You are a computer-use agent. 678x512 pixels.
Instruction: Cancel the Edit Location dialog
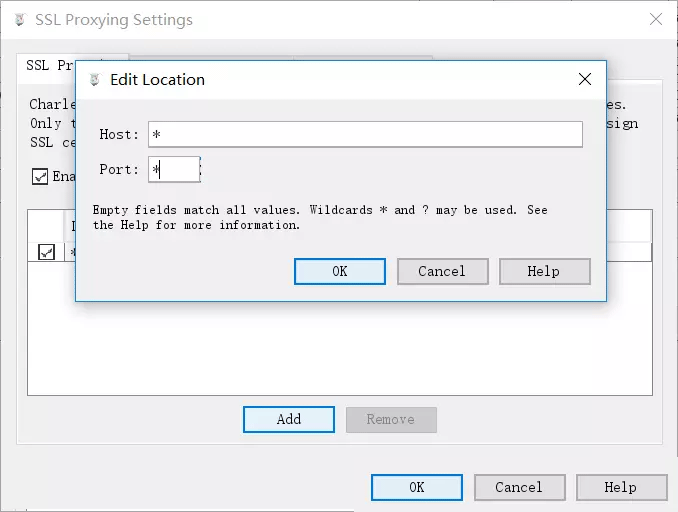(442, 271)
